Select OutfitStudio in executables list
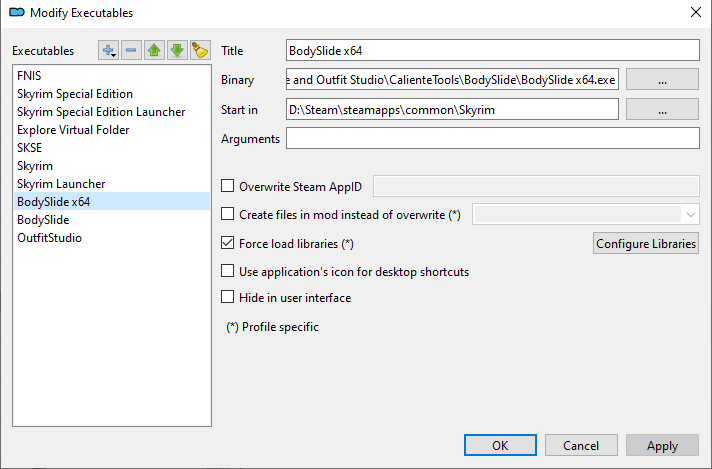This screenshot has width=712, height=469. pos(112,238)
